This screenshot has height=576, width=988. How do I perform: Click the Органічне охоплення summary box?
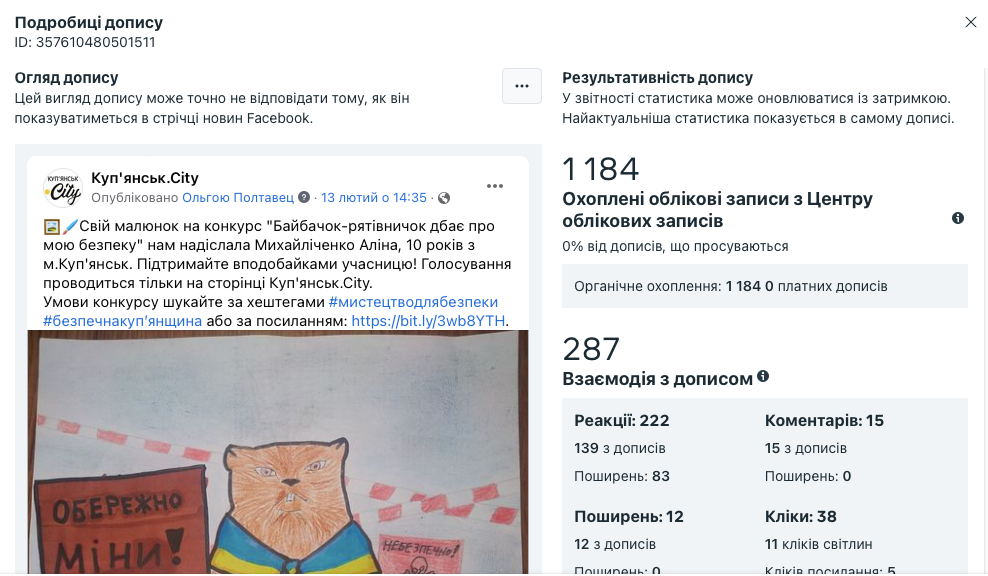[765, 286]
